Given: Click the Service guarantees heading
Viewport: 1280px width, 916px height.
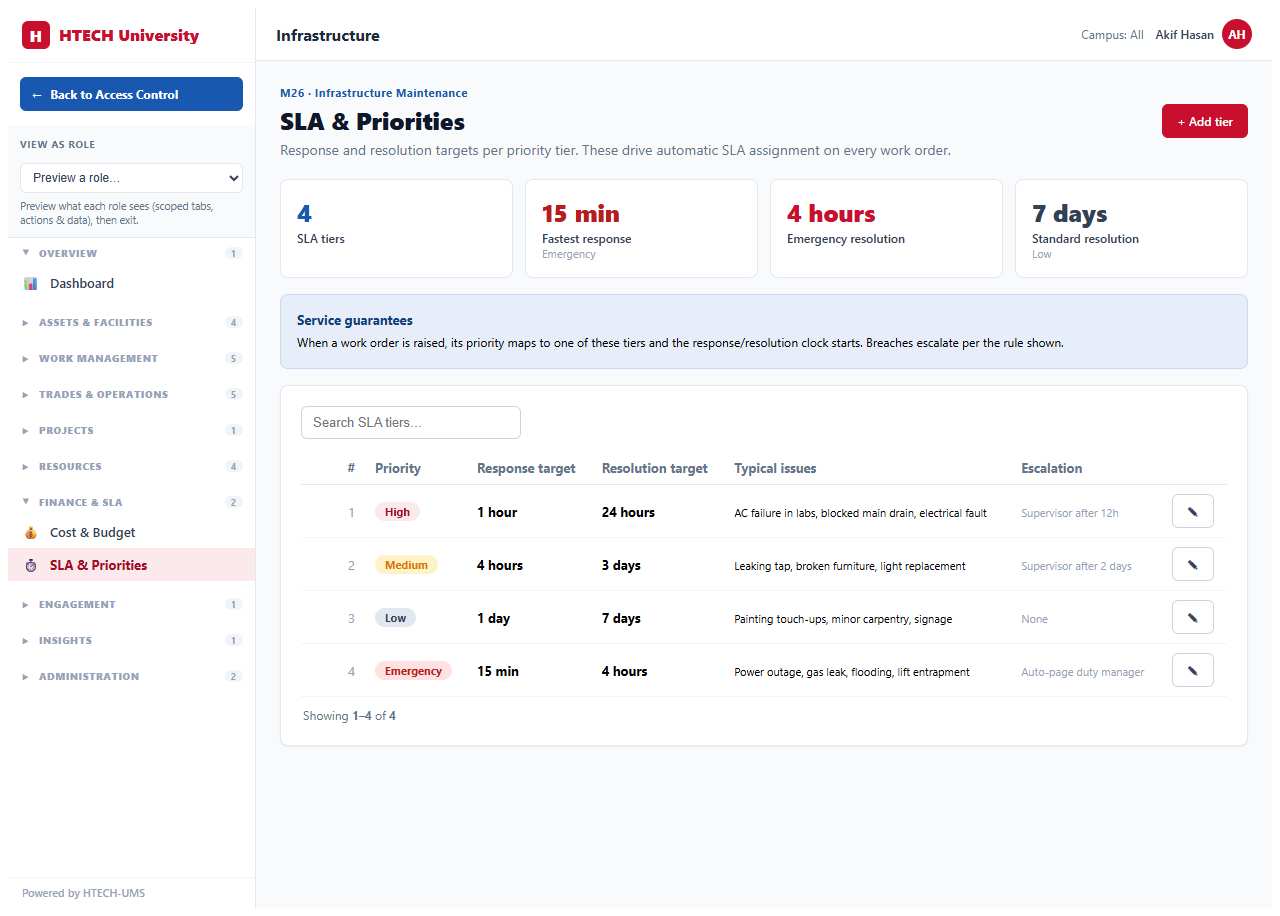Looking at the screenshot, I should pyautogui.click(x=355, y=321).
